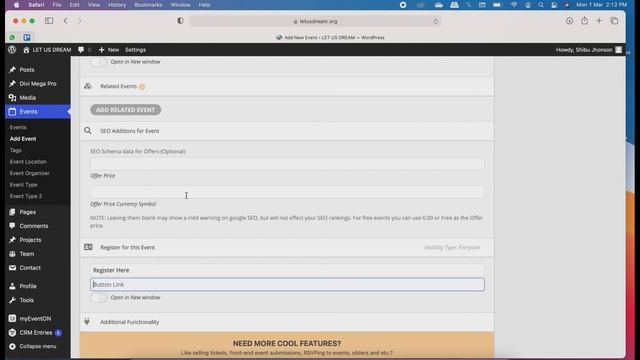Select the Add New Event WordPress tab
The image size is (640, 360).
[x=330, y=38]
